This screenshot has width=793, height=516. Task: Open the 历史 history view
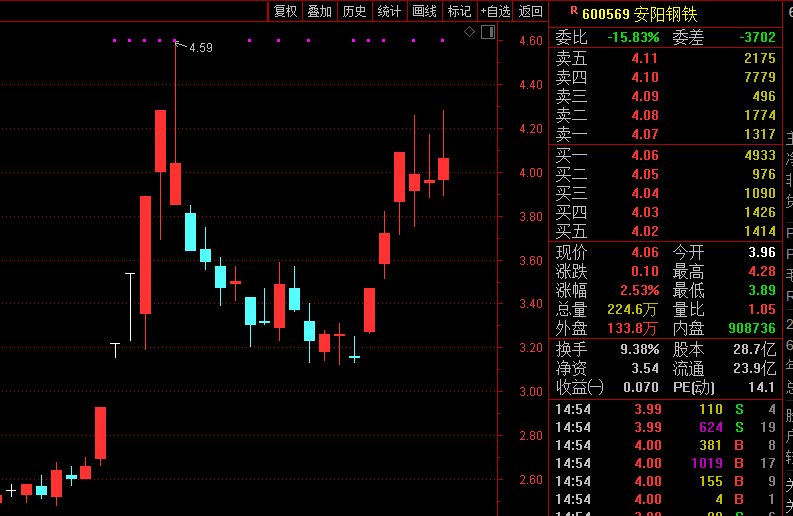(354, 11)
